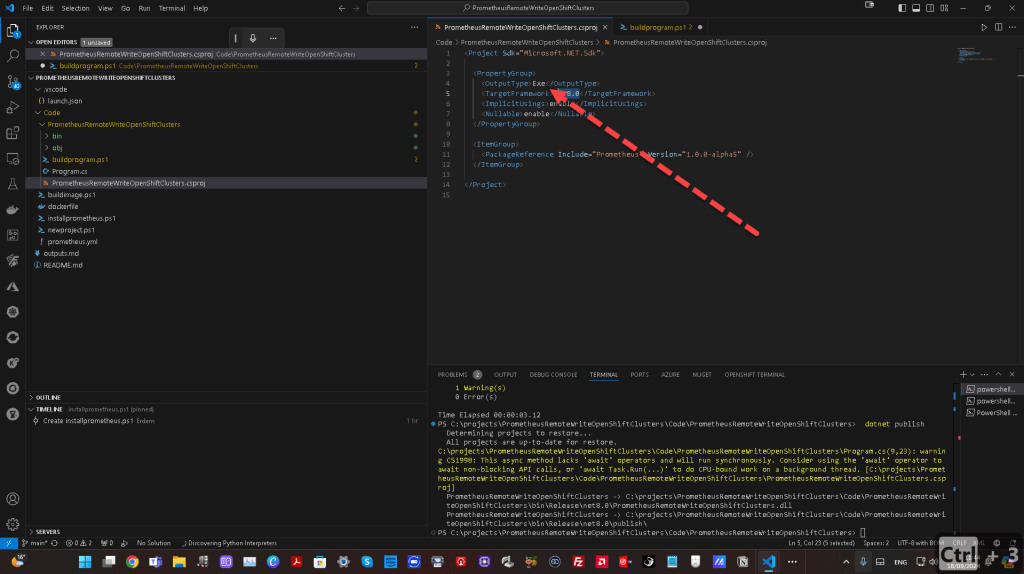1024x574 pixels.
Task: Open Source Control view in activity bar
Action: click(x=12, y=82)
